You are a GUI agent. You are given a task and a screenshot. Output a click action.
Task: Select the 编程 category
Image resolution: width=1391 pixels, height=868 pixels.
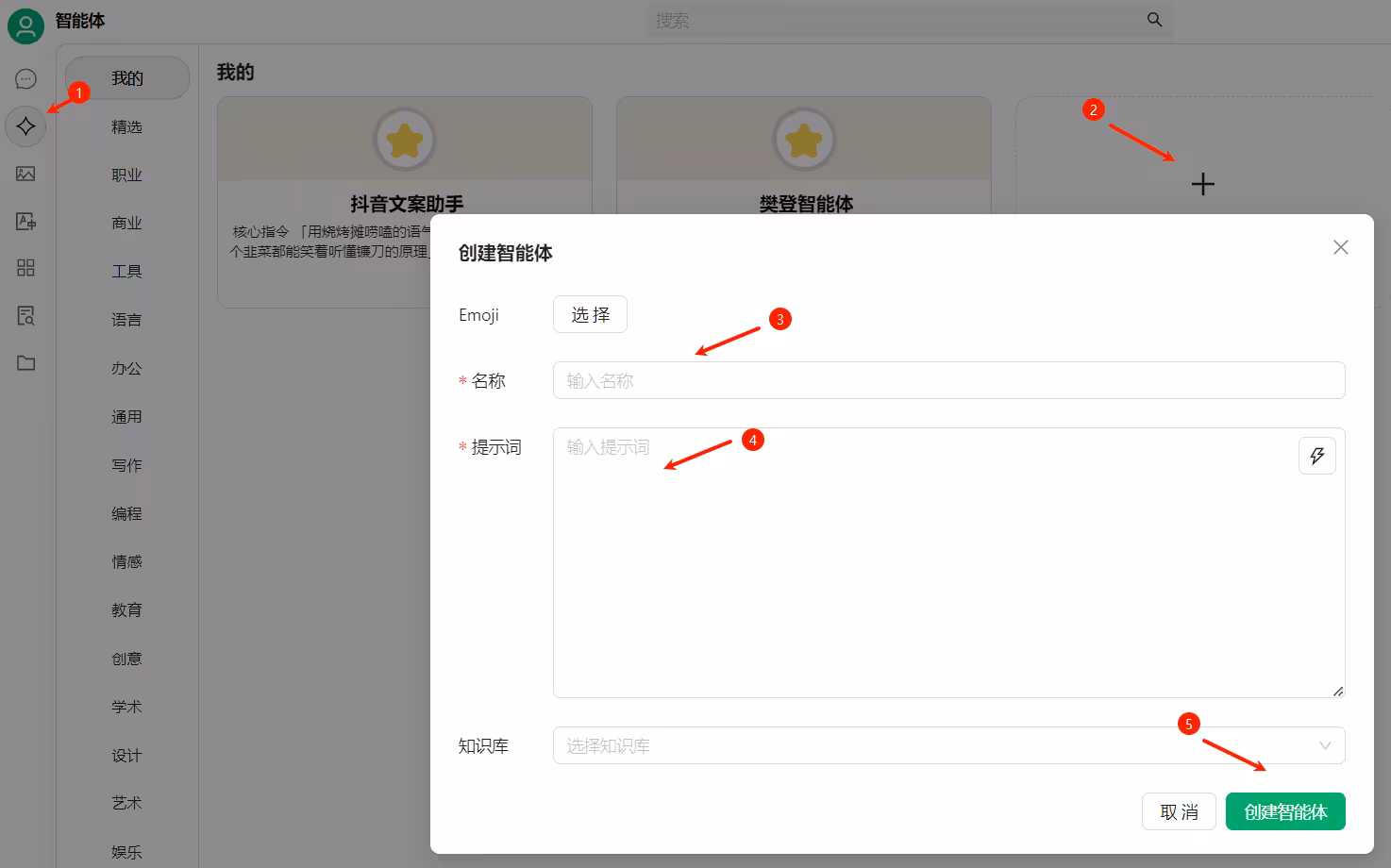tap(126, 513)
